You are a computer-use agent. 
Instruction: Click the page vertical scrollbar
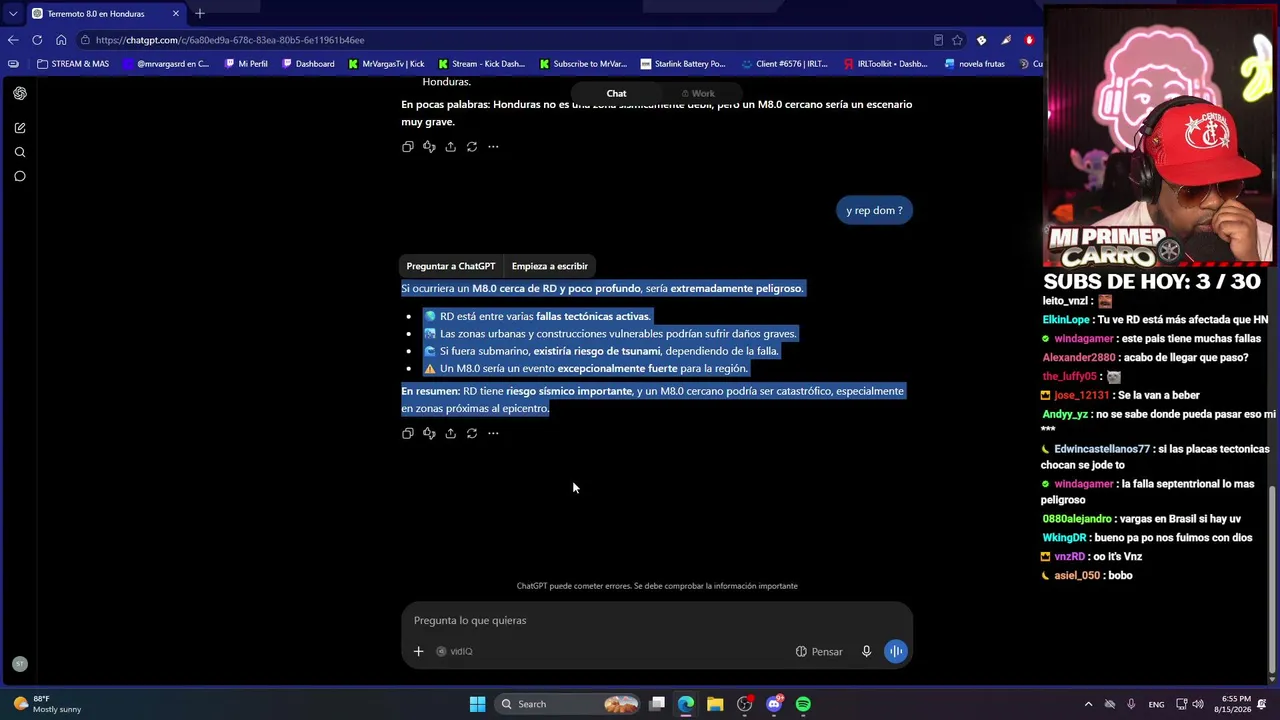1272,579
